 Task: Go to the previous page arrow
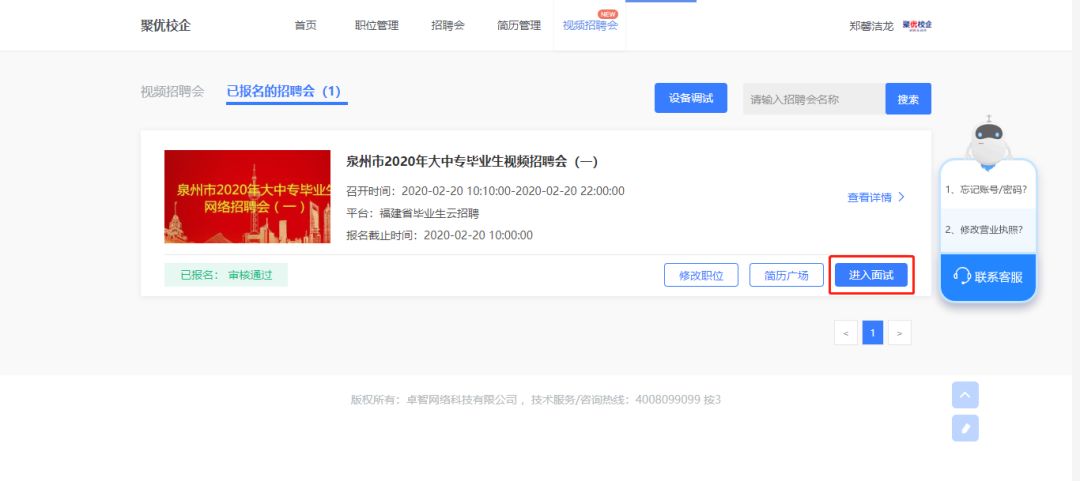(846, 333)
